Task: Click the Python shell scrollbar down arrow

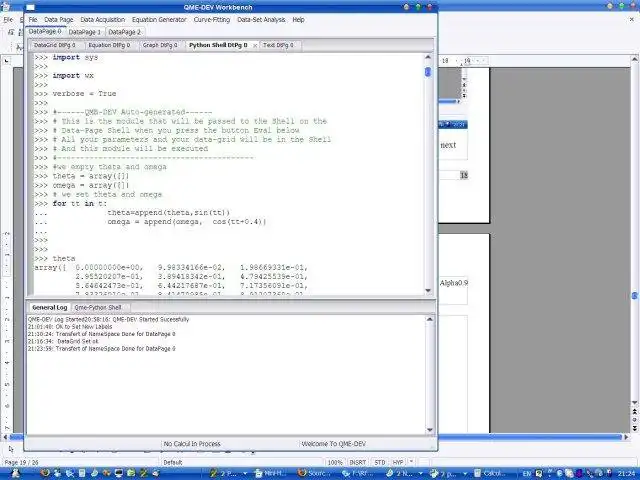Action: point(428,290)
